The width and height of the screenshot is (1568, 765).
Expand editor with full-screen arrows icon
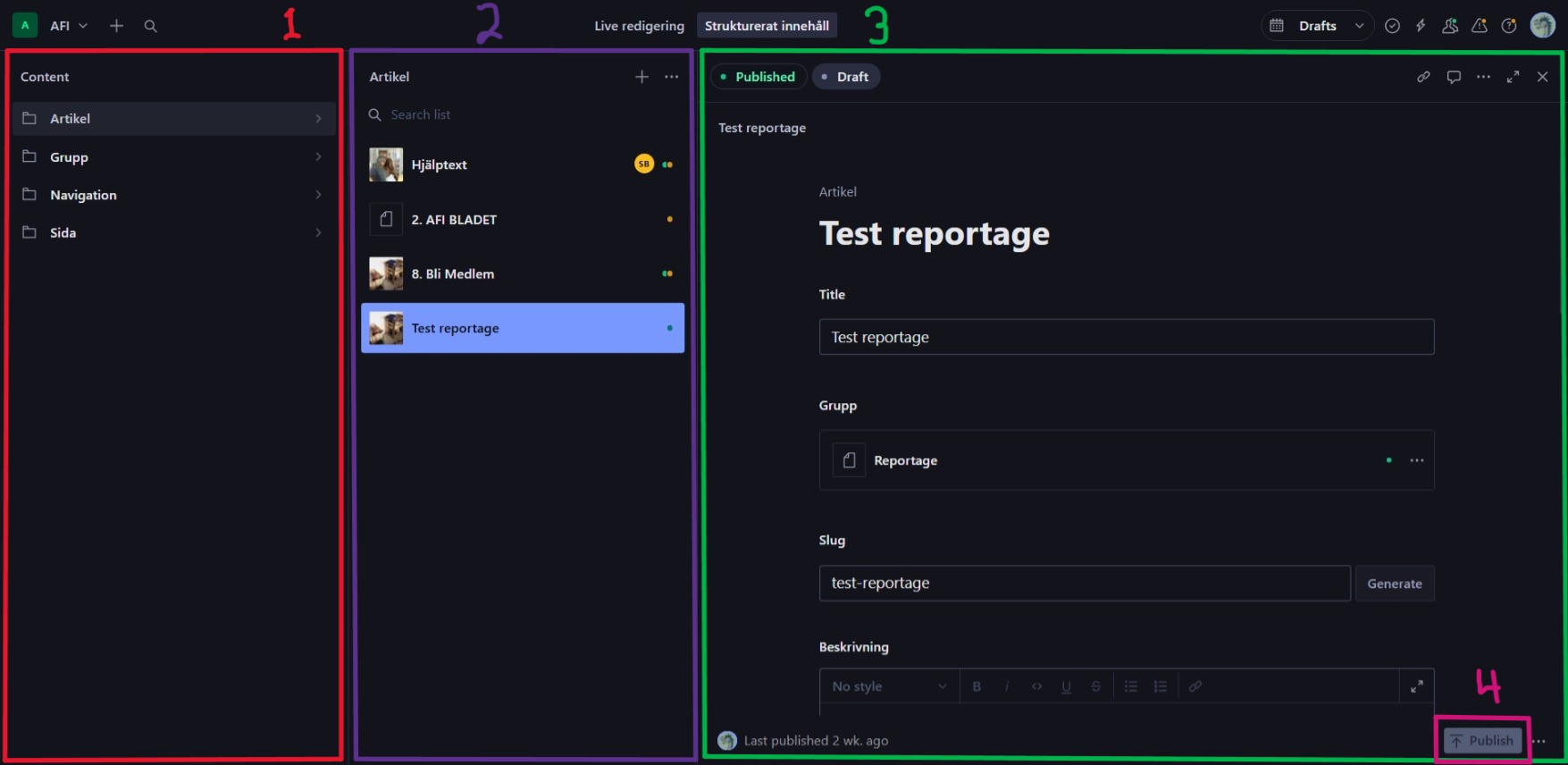(x=1513, y=77)
